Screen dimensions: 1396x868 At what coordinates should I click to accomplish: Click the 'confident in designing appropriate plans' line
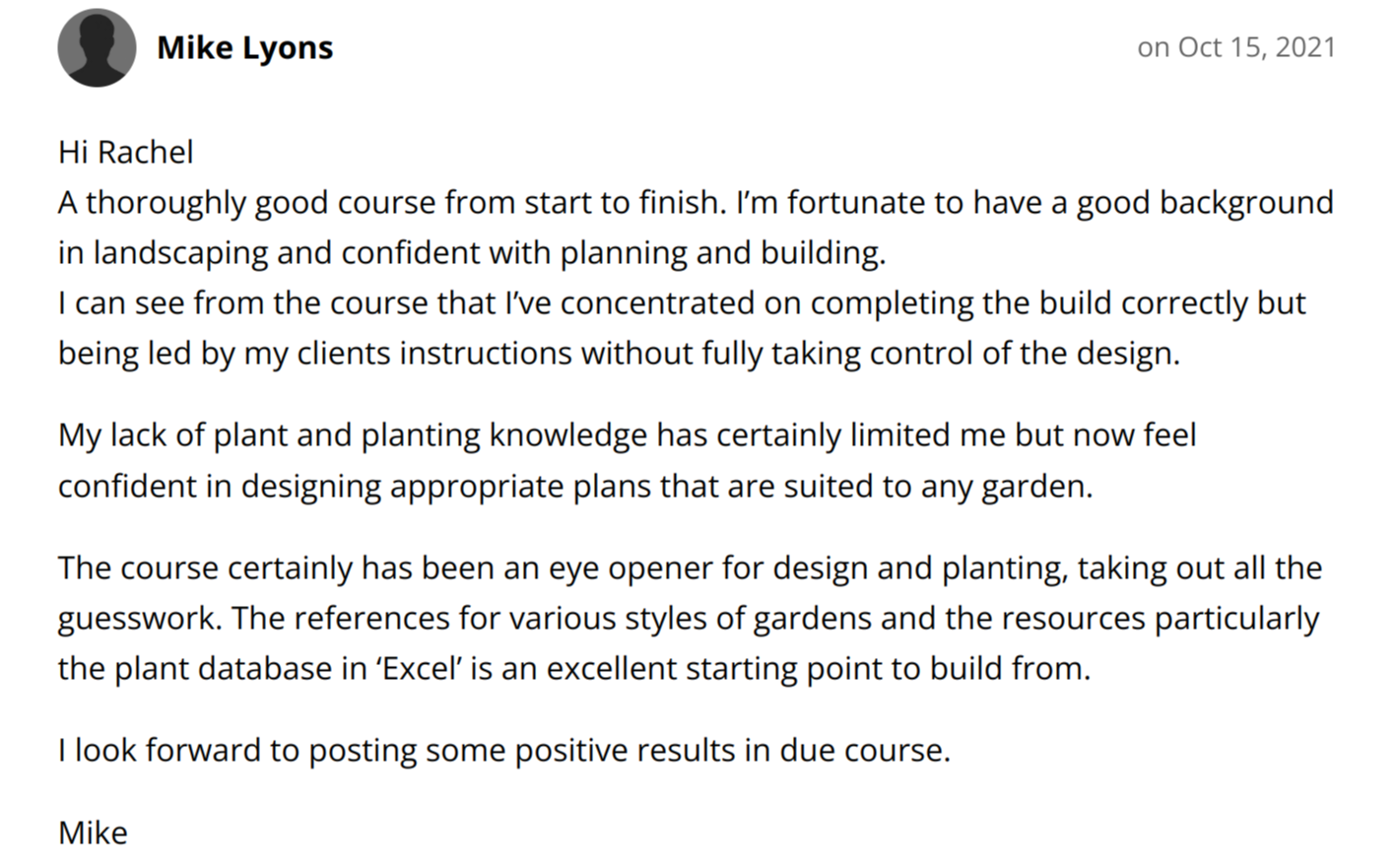pos(575,486)
